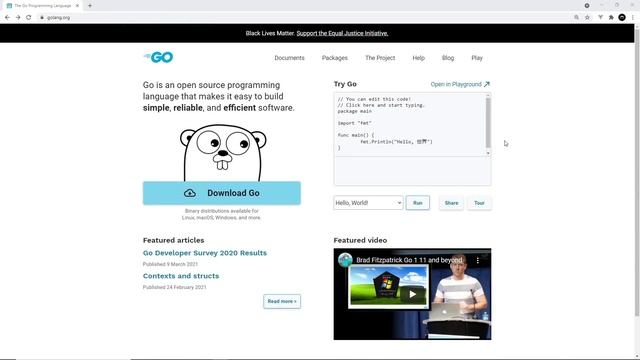Open the video's three-dot options menu

pos(478,260)
